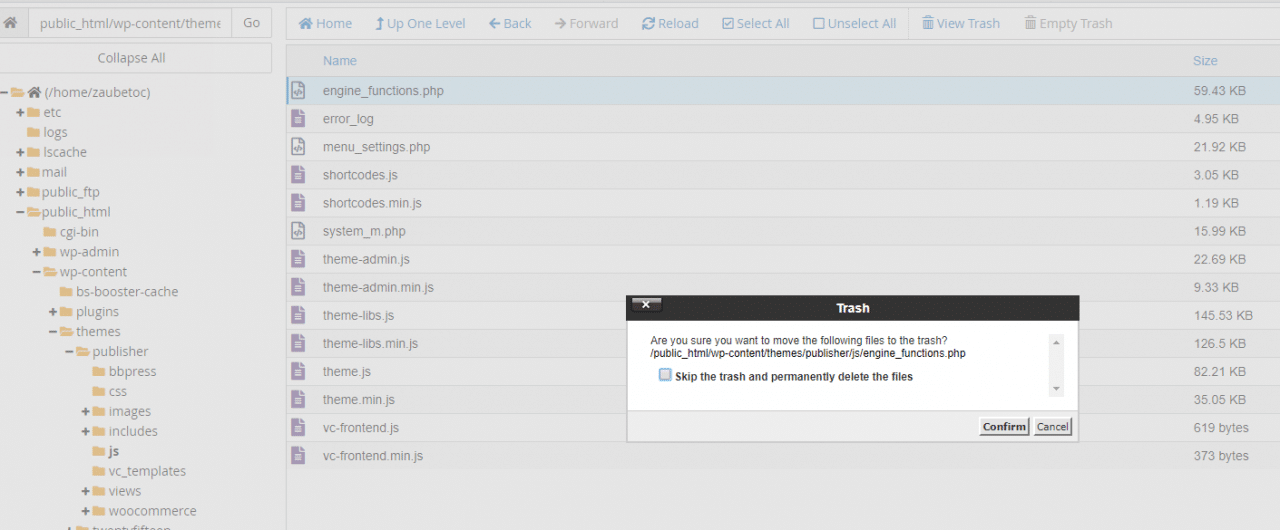The width and height of the screenshot is (1280, 530).
Task: Click the Back arrow in toolbar
Action: 510,23
